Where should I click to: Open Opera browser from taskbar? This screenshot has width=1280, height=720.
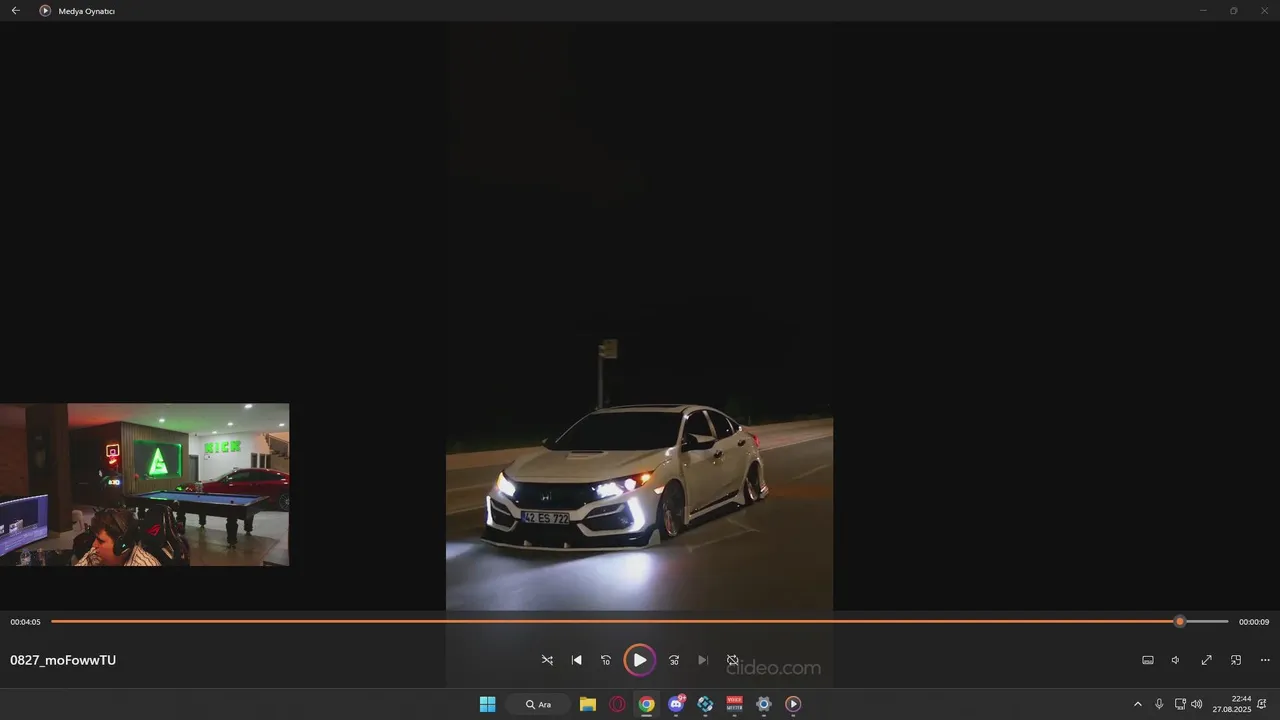pos(617,704)
